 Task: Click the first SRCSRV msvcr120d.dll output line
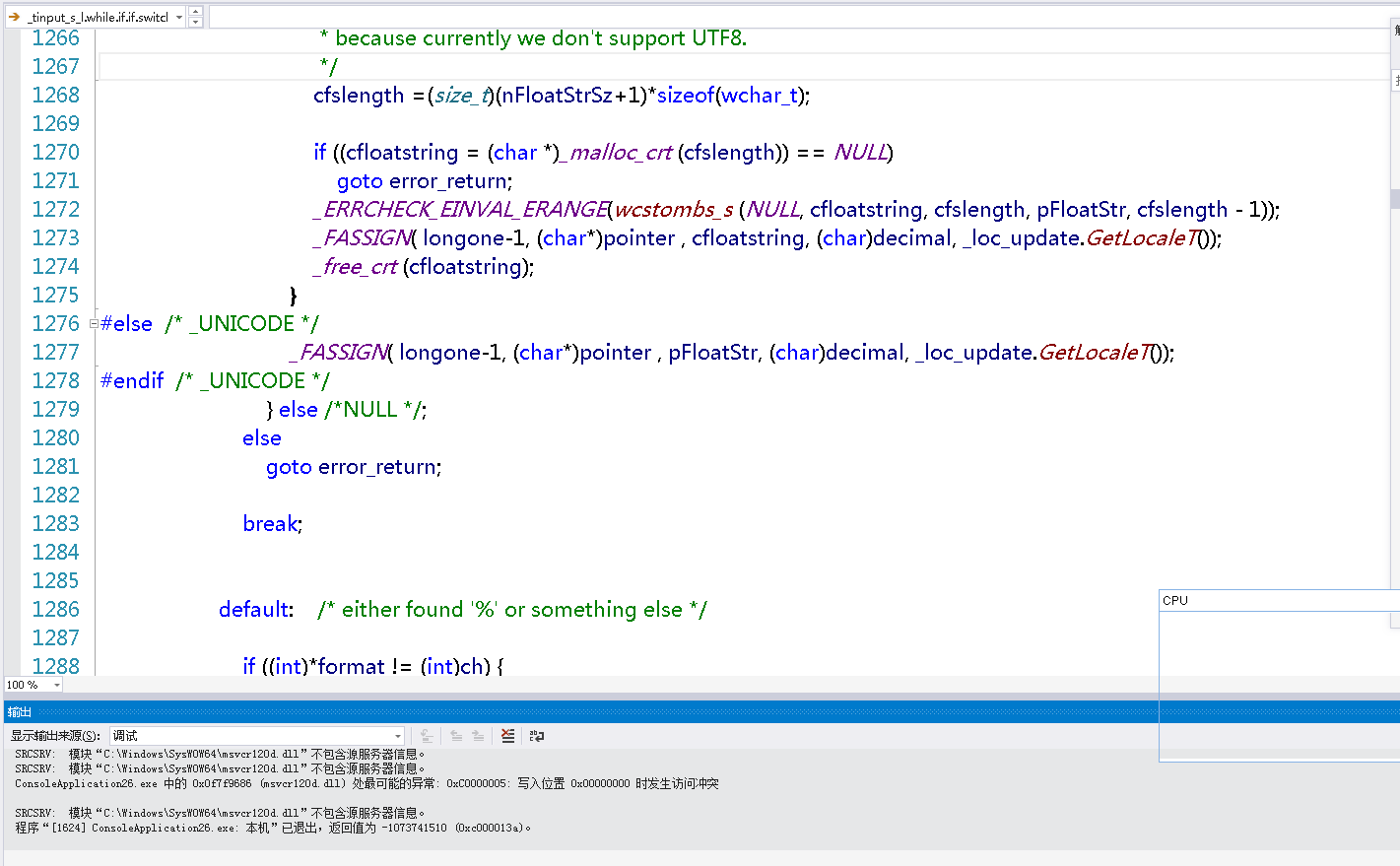[x=220, y=755]
